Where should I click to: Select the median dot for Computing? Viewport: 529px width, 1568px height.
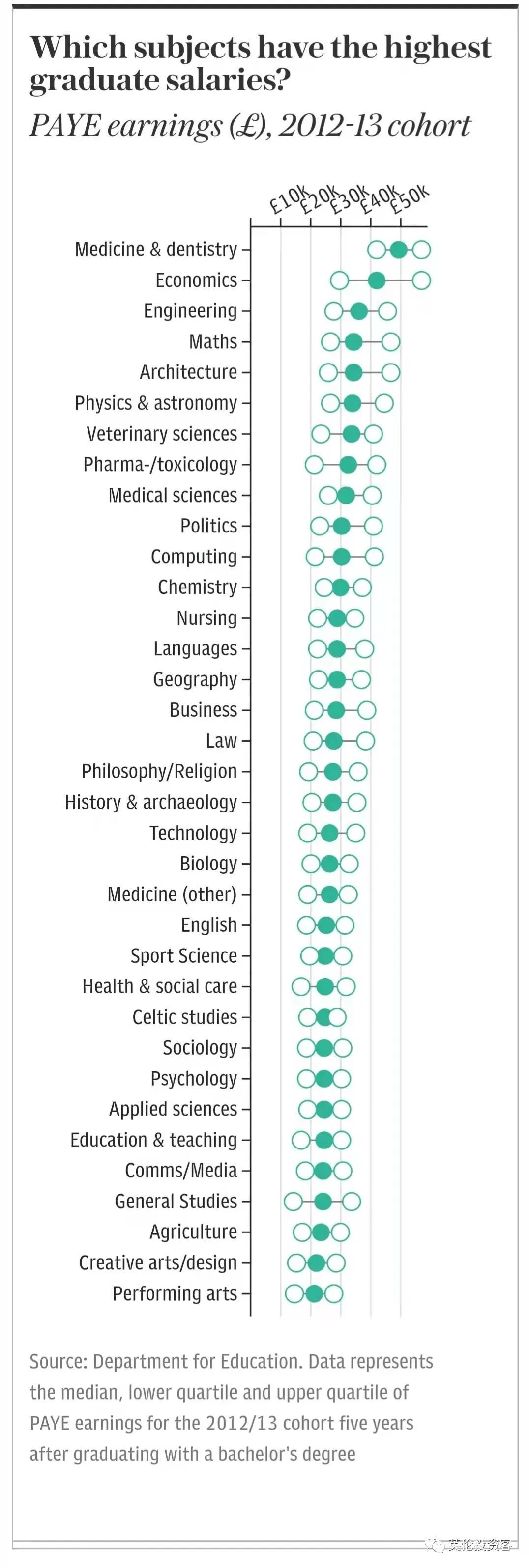[x=341, y=557]
